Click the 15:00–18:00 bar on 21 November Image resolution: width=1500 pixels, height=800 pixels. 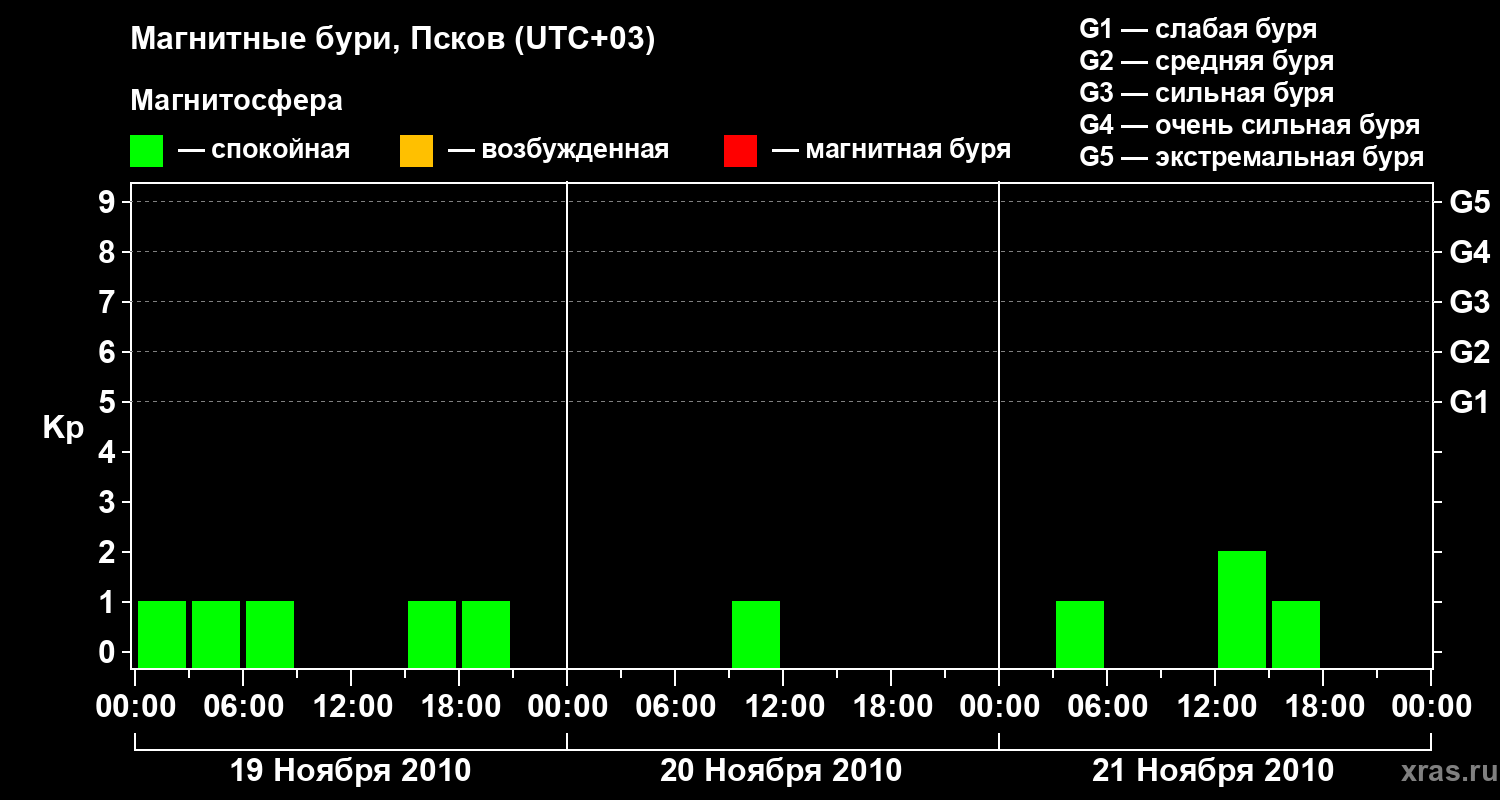pos(1296,634)
